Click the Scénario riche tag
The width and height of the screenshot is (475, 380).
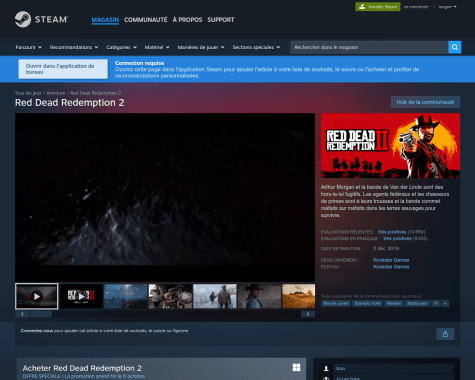click(x=367, y=303)
